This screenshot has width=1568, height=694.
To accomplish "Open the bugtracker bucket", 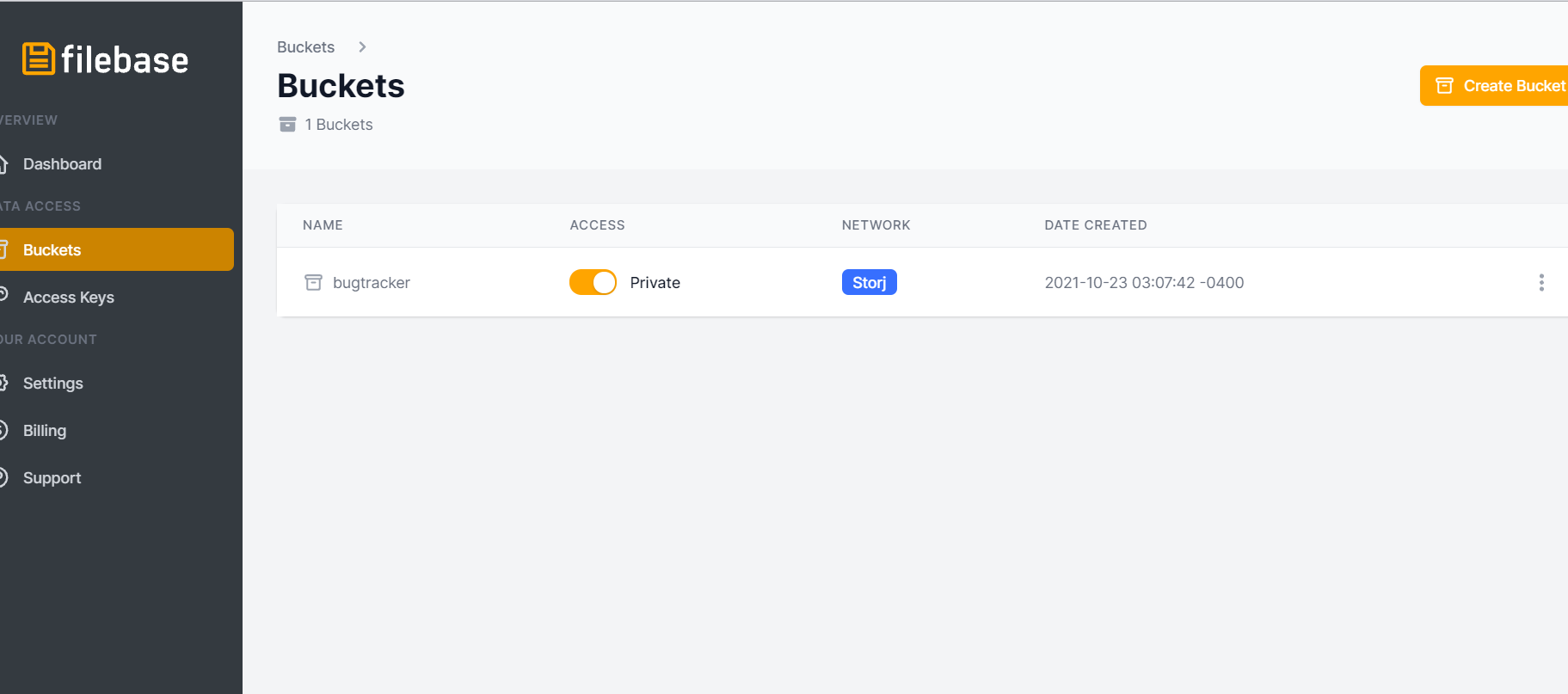I will (x=371, y=283).
